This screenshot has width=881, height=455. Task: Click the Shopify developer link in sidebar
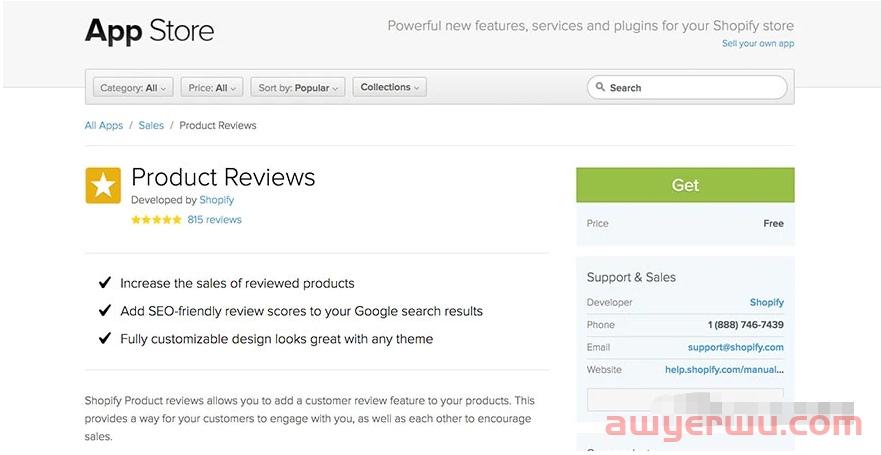(766, 303)
